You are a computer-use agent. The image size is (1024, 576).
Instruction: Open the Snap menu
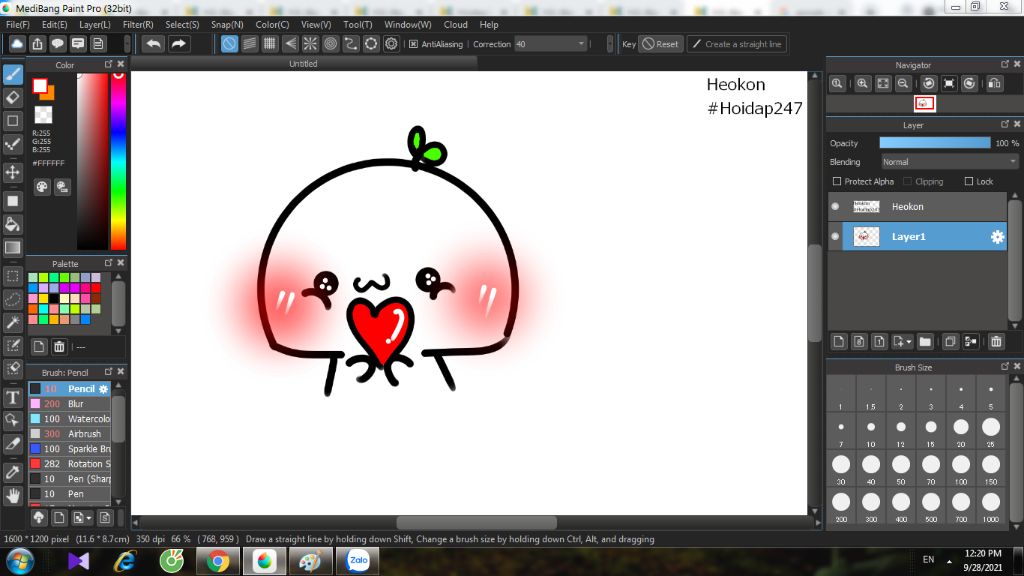click(x=227, y=24)
